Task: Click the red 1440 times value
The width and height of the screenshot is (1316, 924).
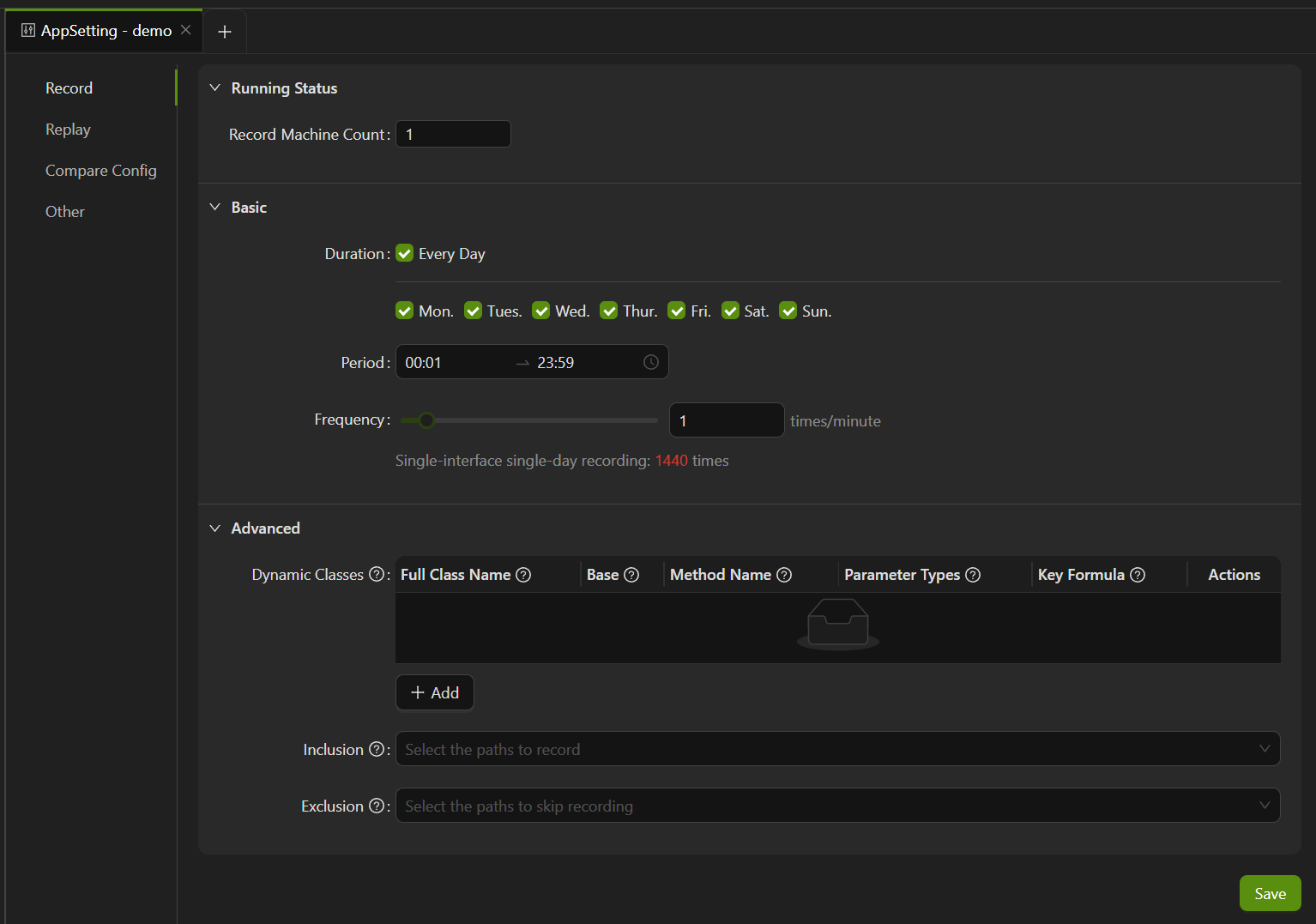Action: (x=672, y=461)
